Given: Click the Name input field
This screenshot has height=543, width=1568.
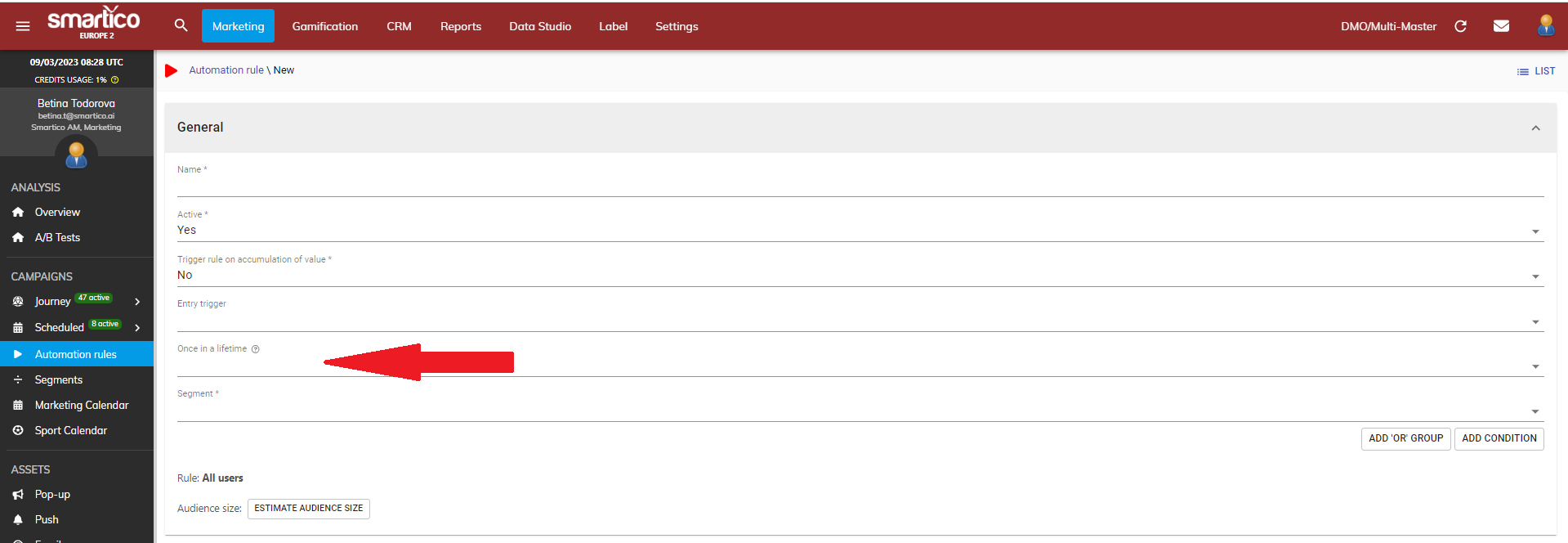Looking at the screenshot, I should [860, 186].
